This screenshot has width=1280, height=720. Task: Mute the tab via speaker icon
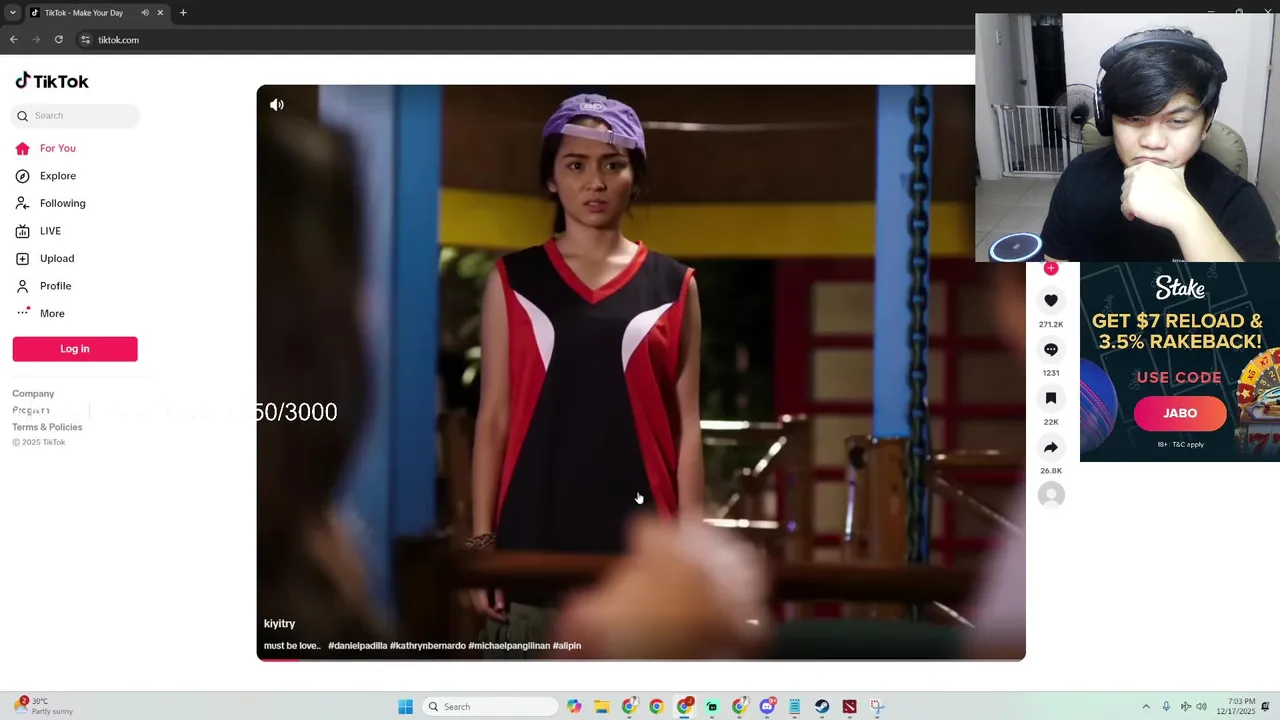145,13
